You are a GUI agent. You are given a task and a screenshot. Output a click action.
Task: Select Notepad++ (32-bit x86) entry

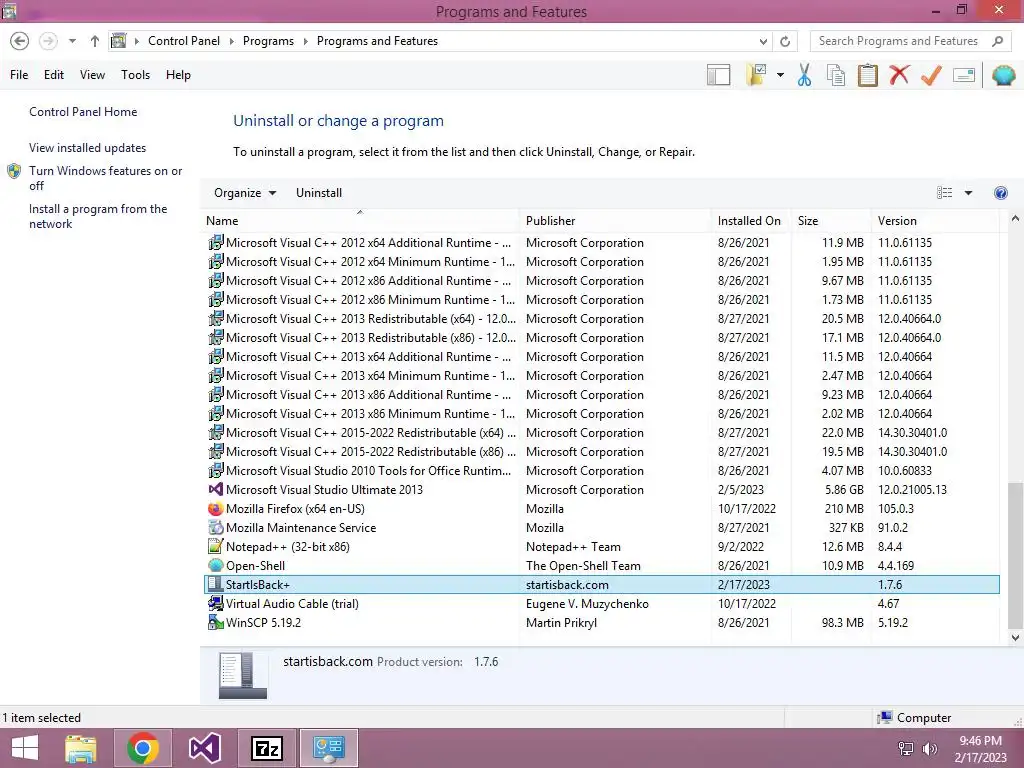601,547
